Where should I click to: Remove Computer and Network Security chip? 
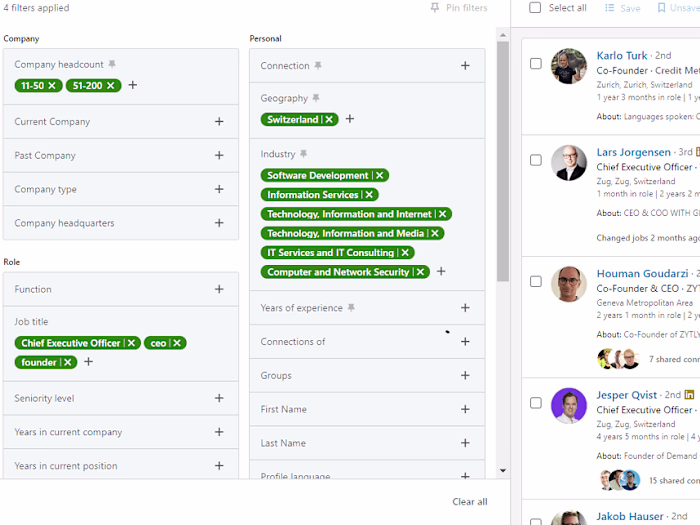coord(420,272)
